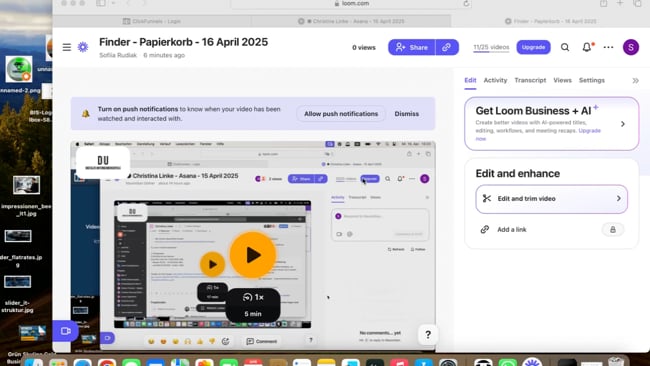Image resolution: width=650 pixels, height=366 pixels.
Task: Switch to the Activity tab
Action: point(495,80)
